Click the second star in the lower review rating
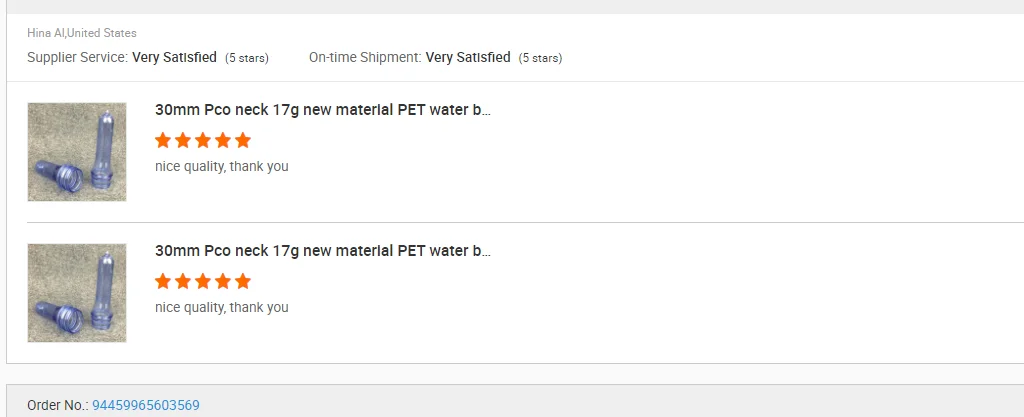Screen dimensions: 1024x417 tap(183, 281)
